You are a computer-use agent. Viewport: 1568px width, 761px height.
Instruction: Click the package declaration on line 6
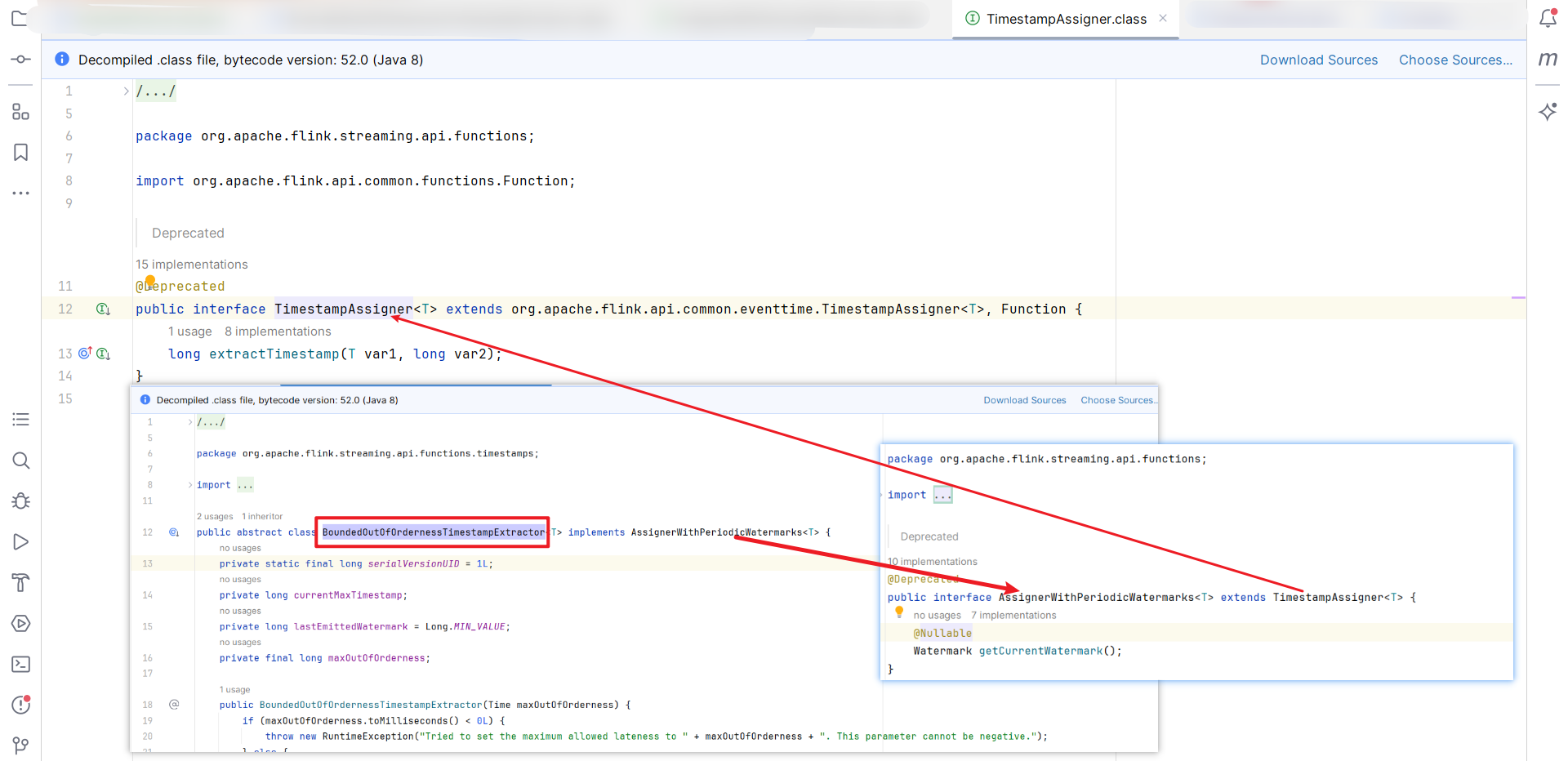335,136
